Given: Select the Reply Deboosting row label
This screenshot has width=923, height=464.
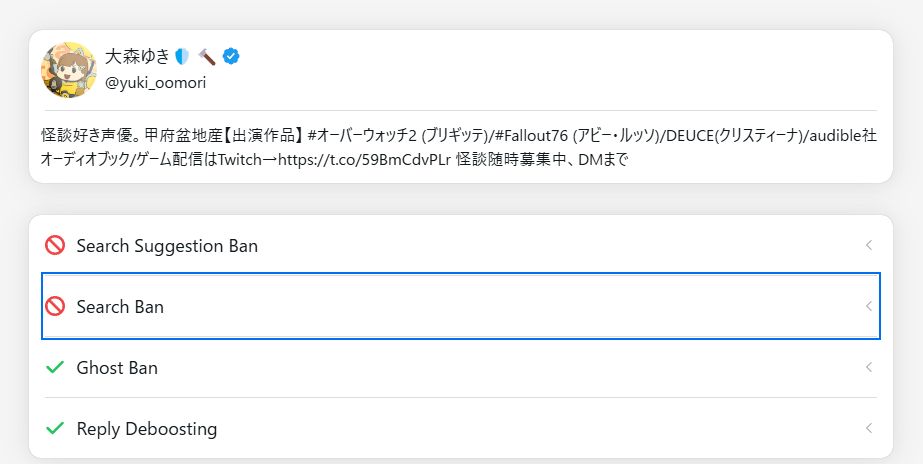Looking at the screenshot, I should click(147, 429).
